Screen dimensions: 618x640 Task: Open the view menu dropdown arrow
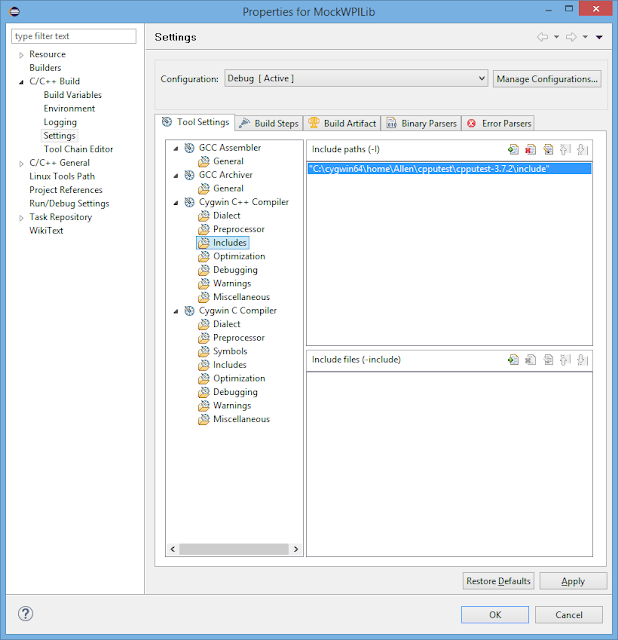[599, 37]
